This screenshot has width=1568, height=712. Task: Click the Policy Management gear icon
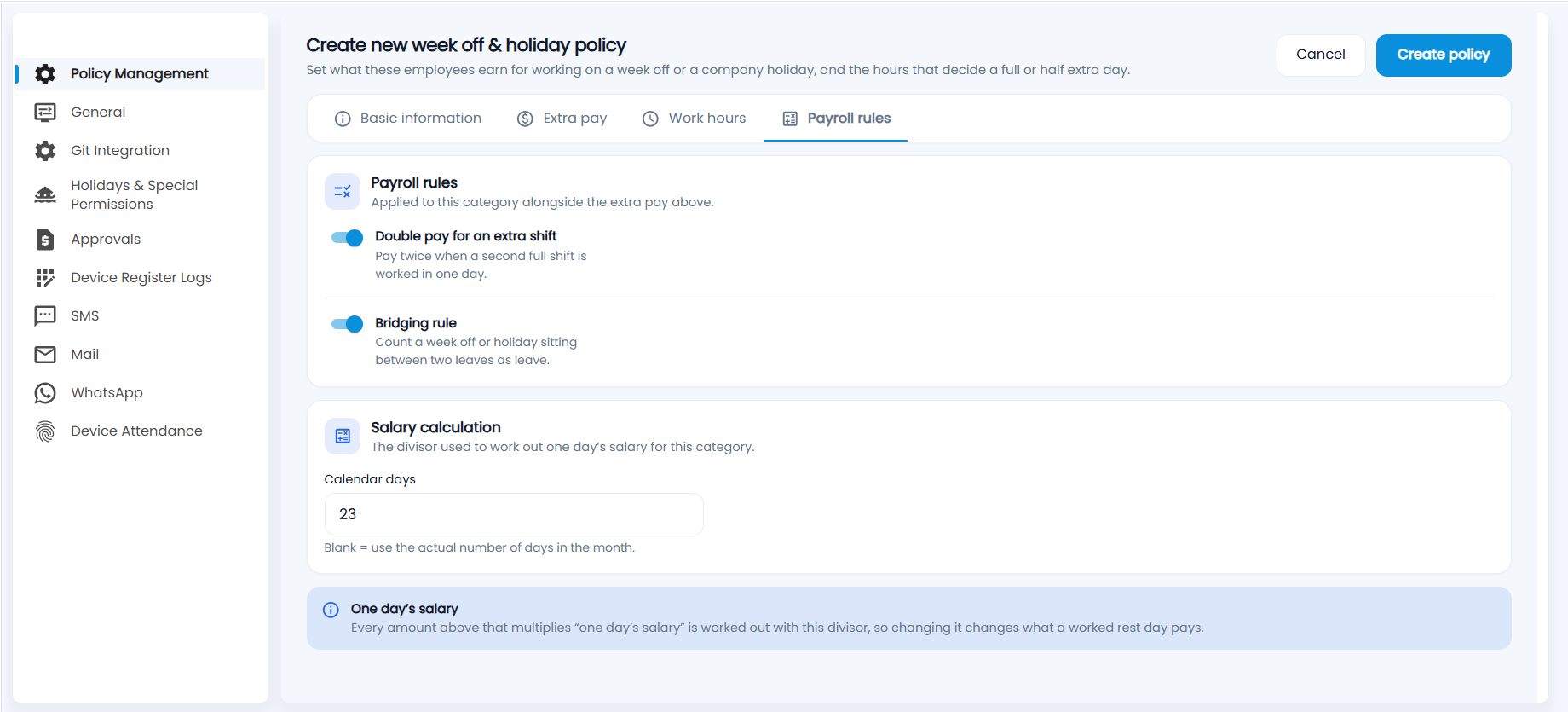(45, 74)
